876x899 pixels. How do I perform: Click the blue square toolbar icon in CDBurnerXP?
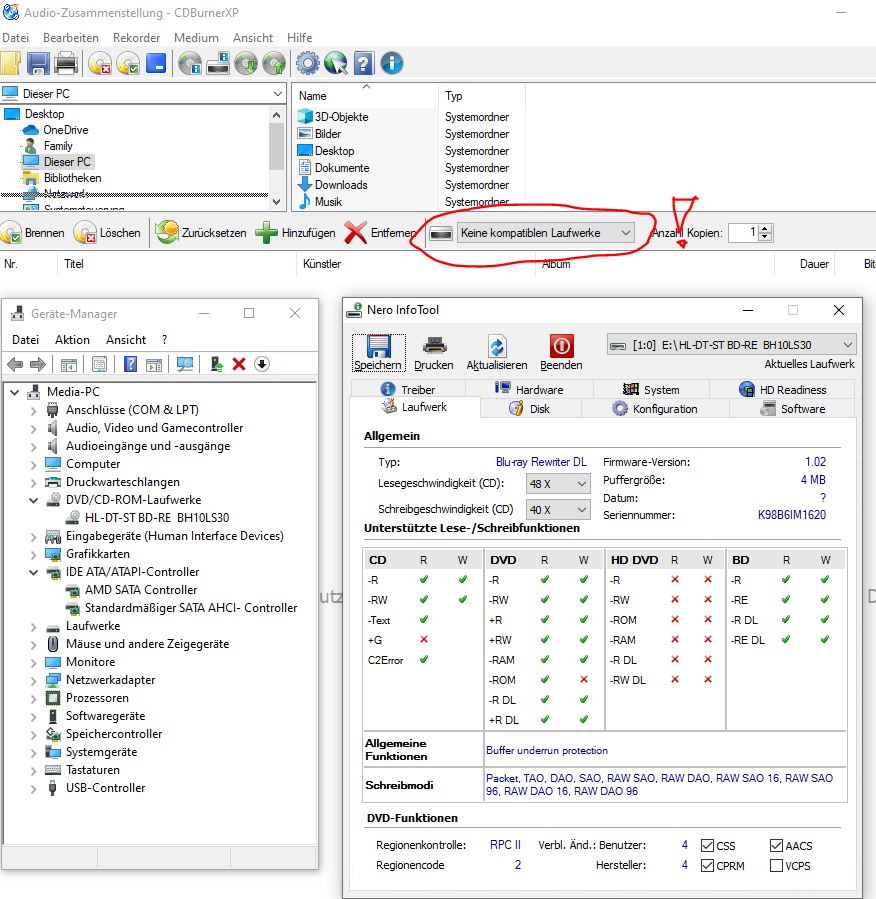tap(156, 64)
